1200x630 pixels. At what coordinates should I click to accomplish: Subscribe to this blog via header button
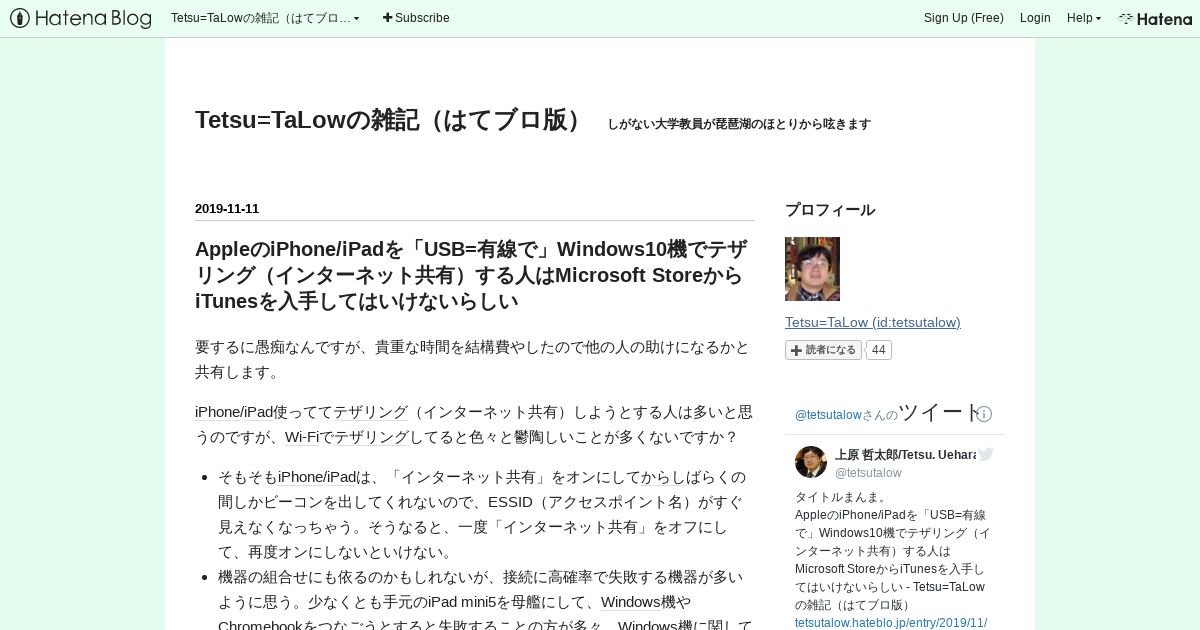416,18
